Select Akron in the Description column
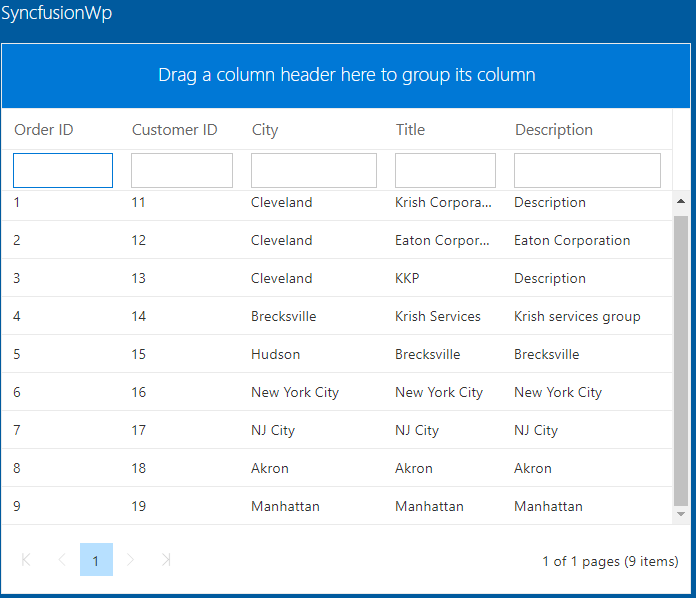 [533, 468]
